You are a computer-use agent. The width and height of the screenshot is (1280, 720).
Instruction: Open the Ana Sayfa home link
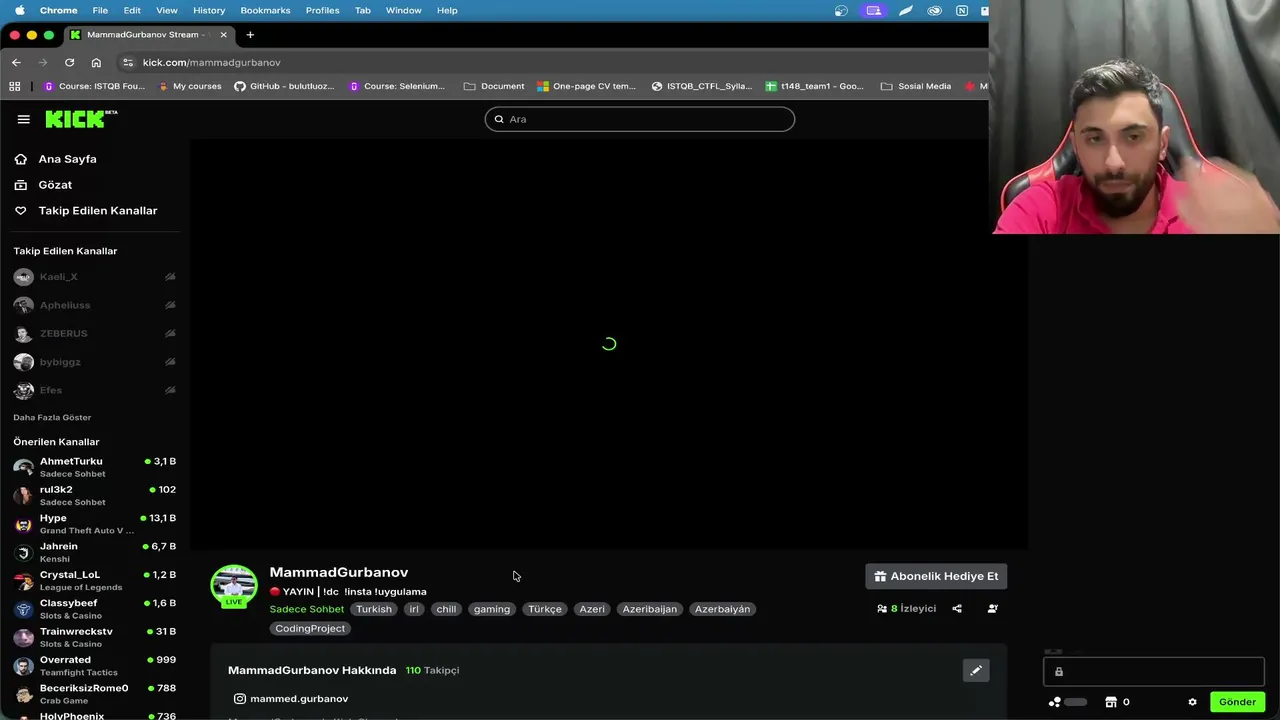(x=55, y=159)
